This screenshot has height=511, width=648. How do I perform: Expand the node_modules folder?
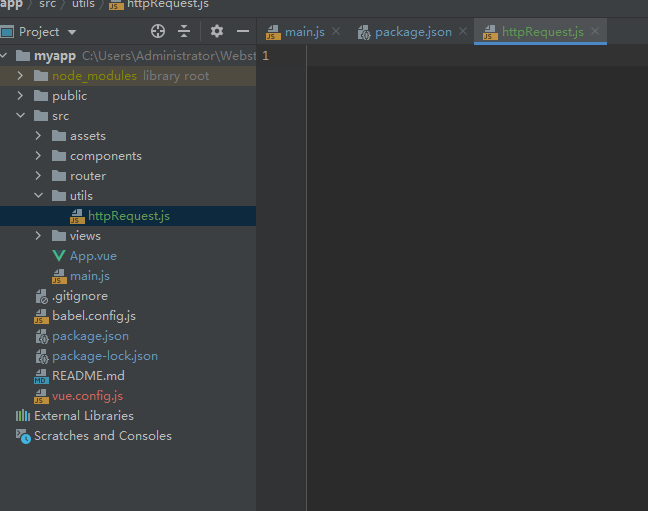[x=21, y=76]
